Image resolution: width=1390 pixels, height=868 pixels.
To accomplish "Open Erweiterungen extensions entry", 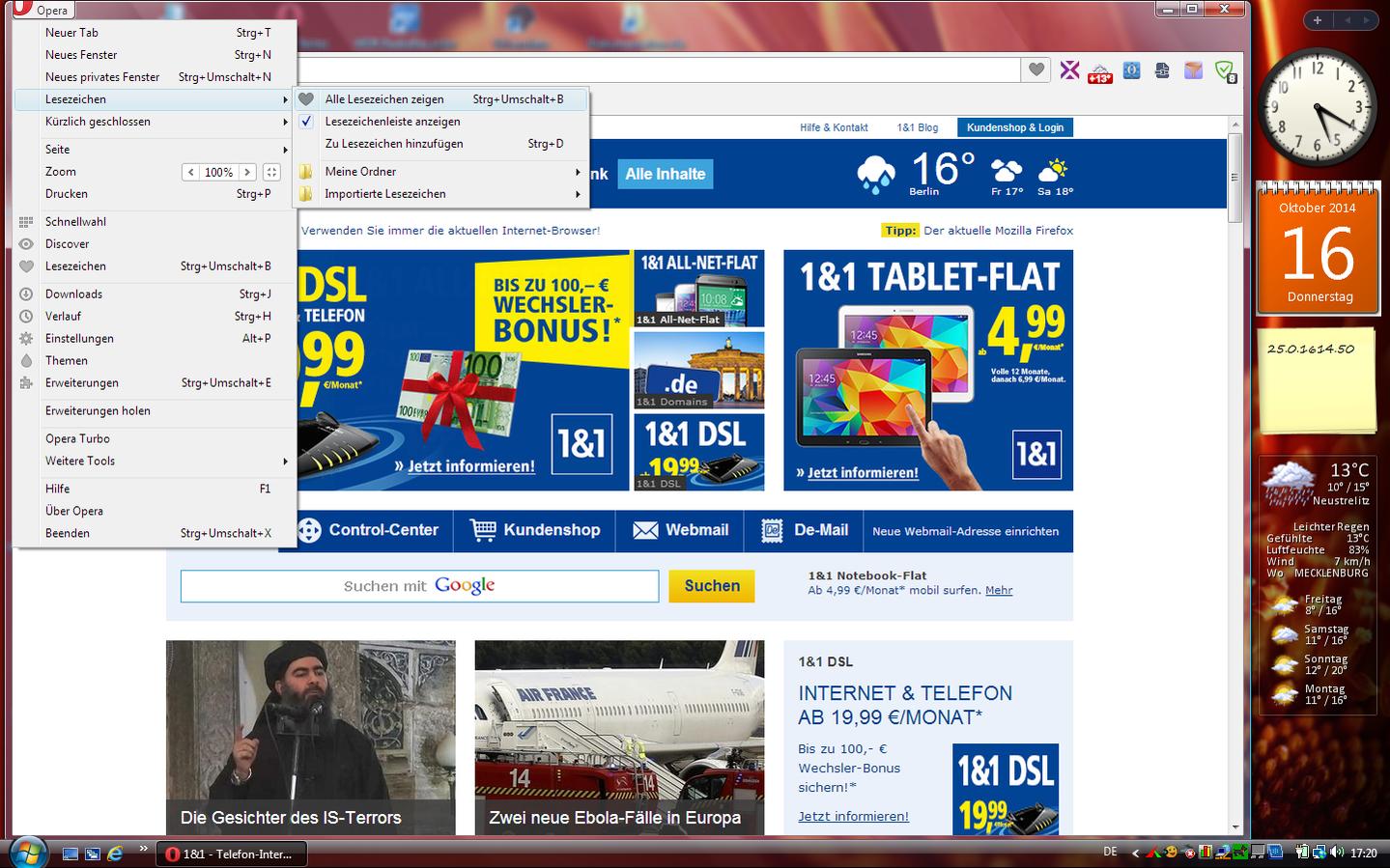I will tap(155, 382).
